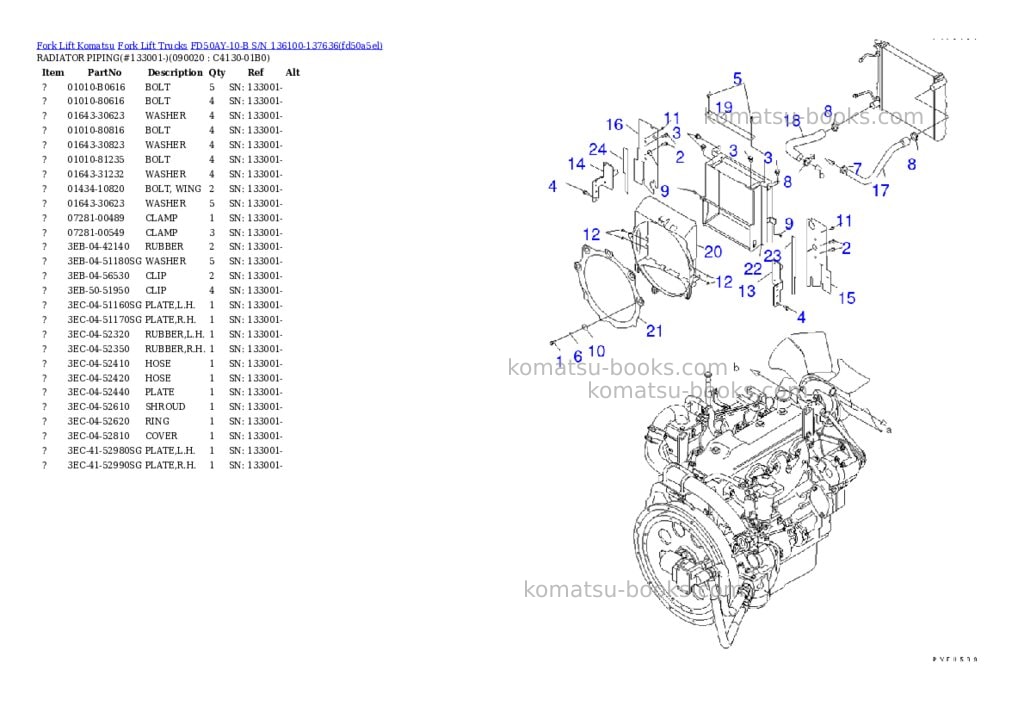Select part number 3EB-04-51180SG

pos(104,261)
